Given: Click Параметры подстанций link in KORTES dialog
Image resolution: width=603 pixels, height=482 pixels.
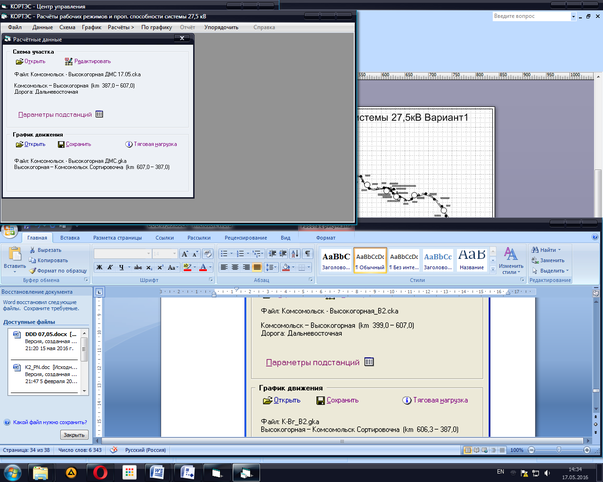Looking at the screenshot, I should tap(55, 115).
